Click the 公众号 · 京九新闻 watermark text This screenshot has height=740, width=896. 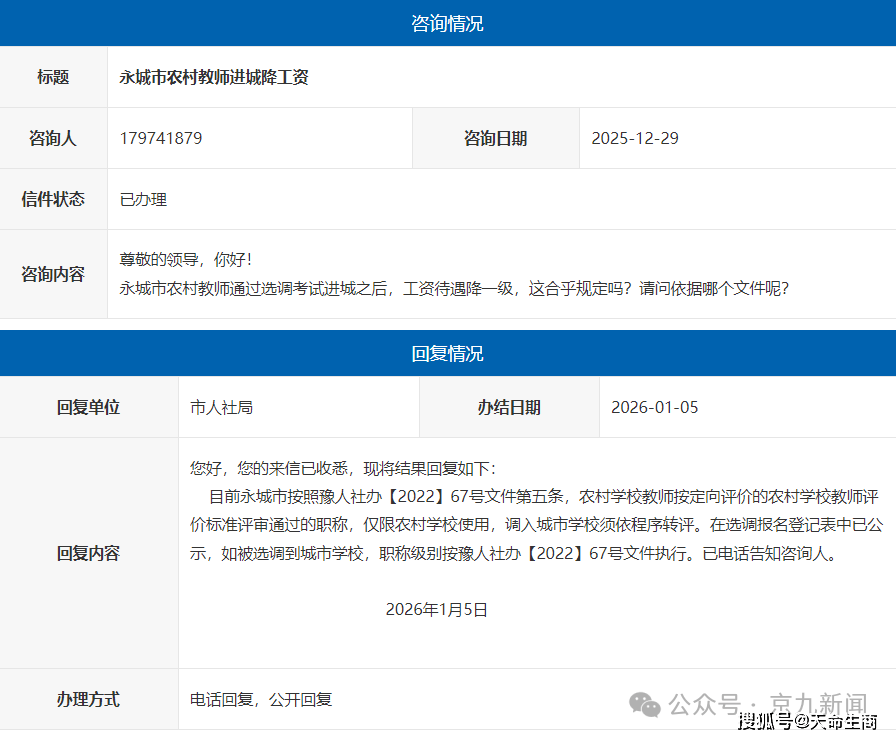click(767, 702)
